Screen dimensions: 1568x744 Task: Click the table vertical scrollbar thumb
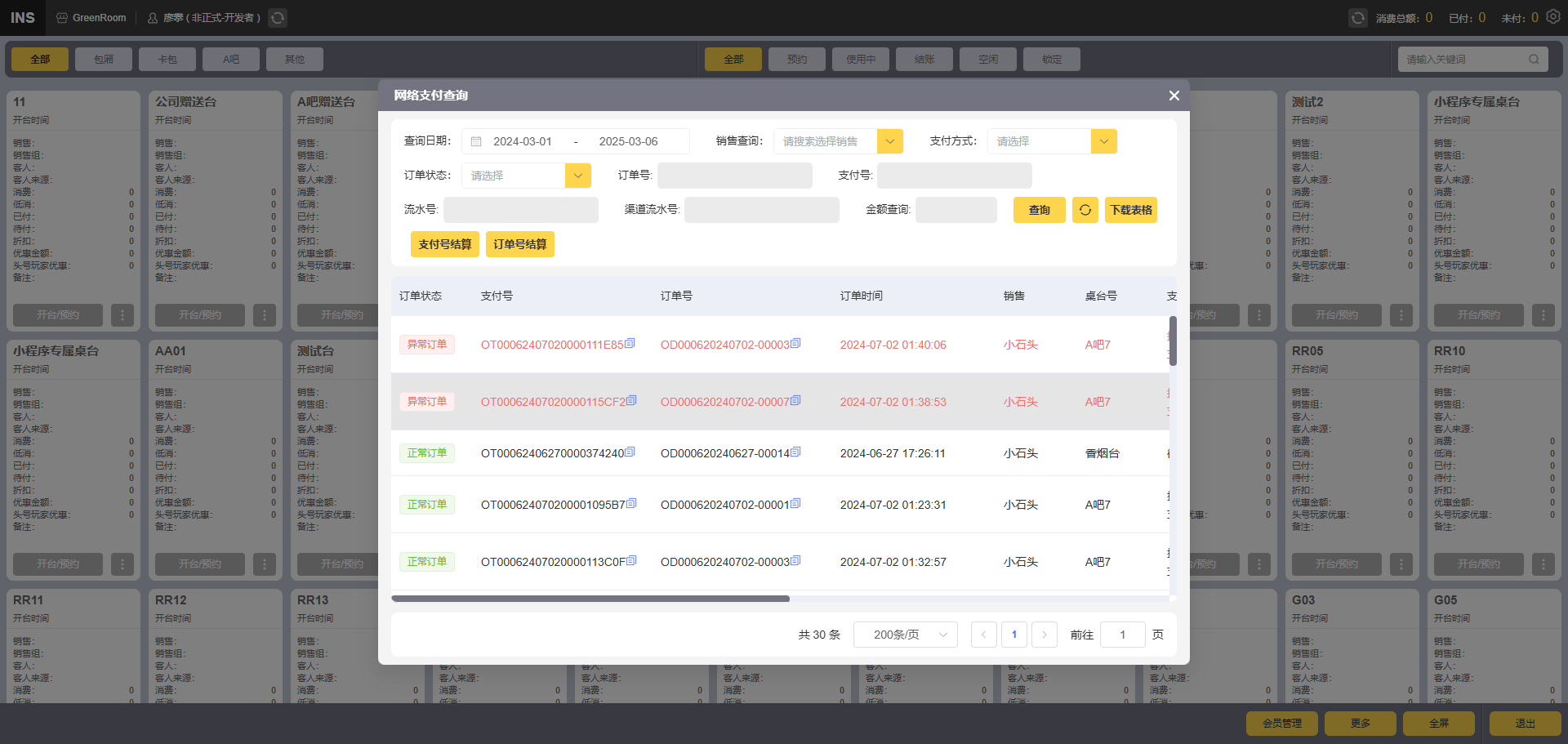1173,341
